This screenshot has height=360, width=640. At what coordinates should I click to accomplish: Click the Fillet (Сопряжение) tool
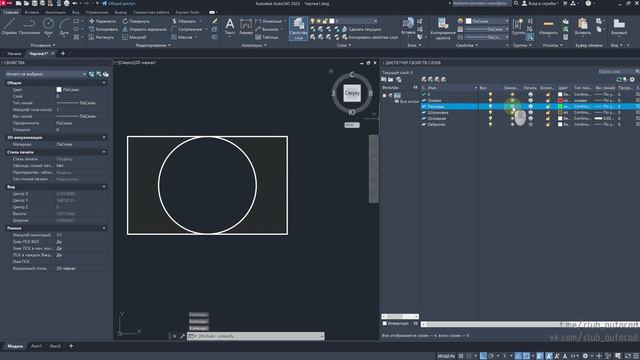pyautogui.click(x=187, y=29)
